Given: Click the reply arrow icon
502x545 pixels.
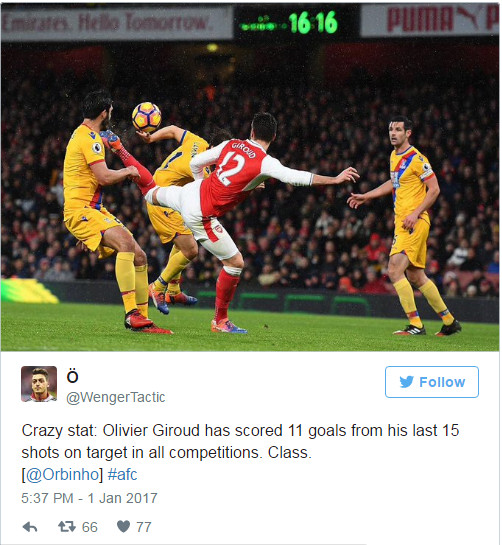Looking at the screenshot, I should point(30,527).
